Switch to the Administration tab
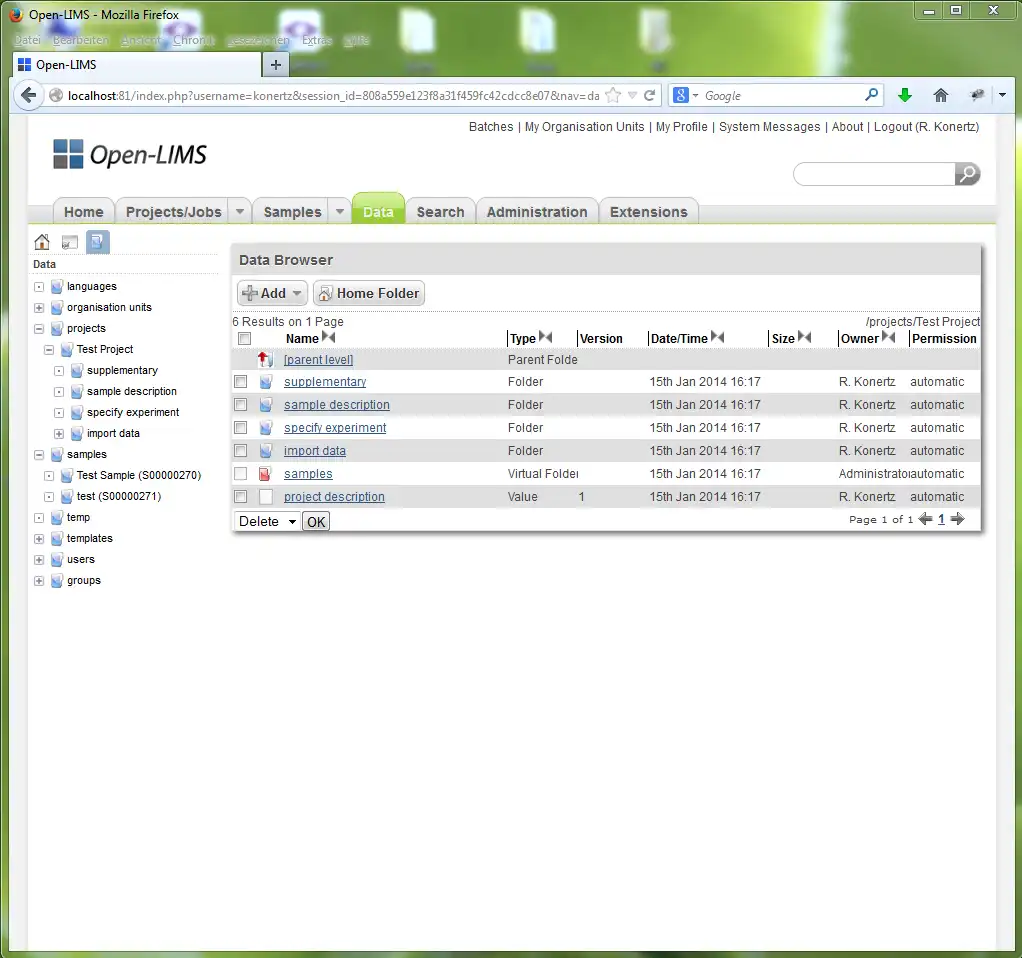1022x958 pixels. coord(537,212)
